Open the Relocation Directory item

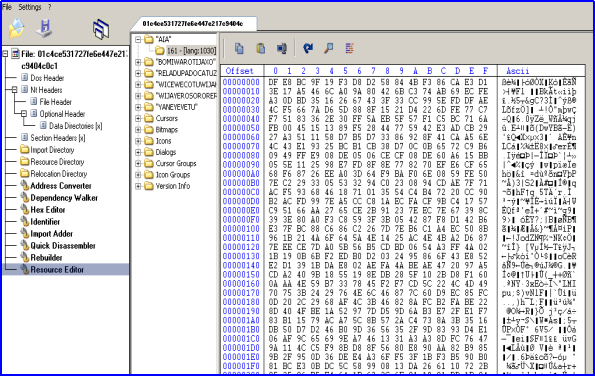pyautogui.click(x=58, y=174)
